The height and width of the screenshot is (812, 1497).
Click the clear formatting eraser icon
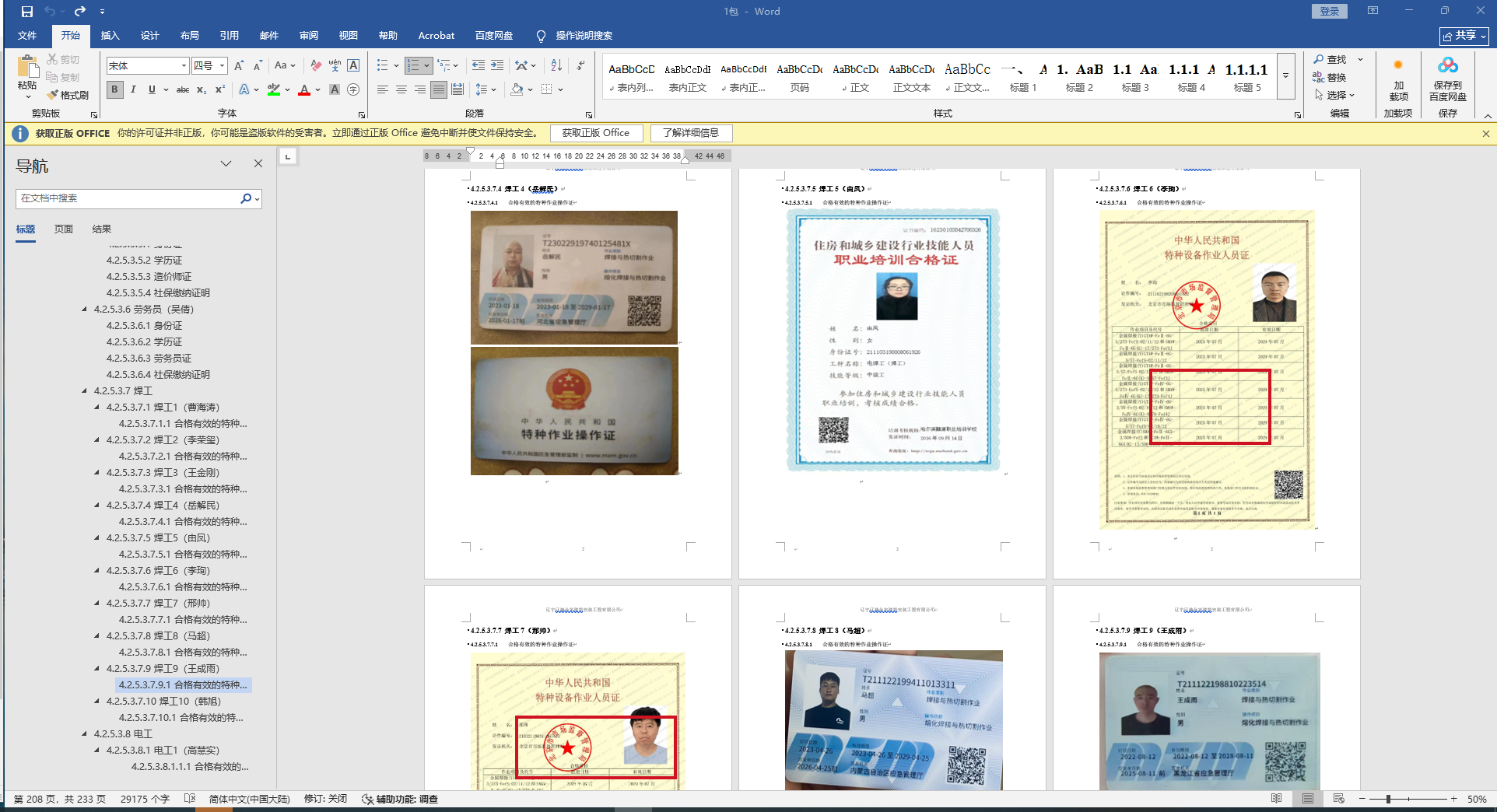(x=316, y=65)
